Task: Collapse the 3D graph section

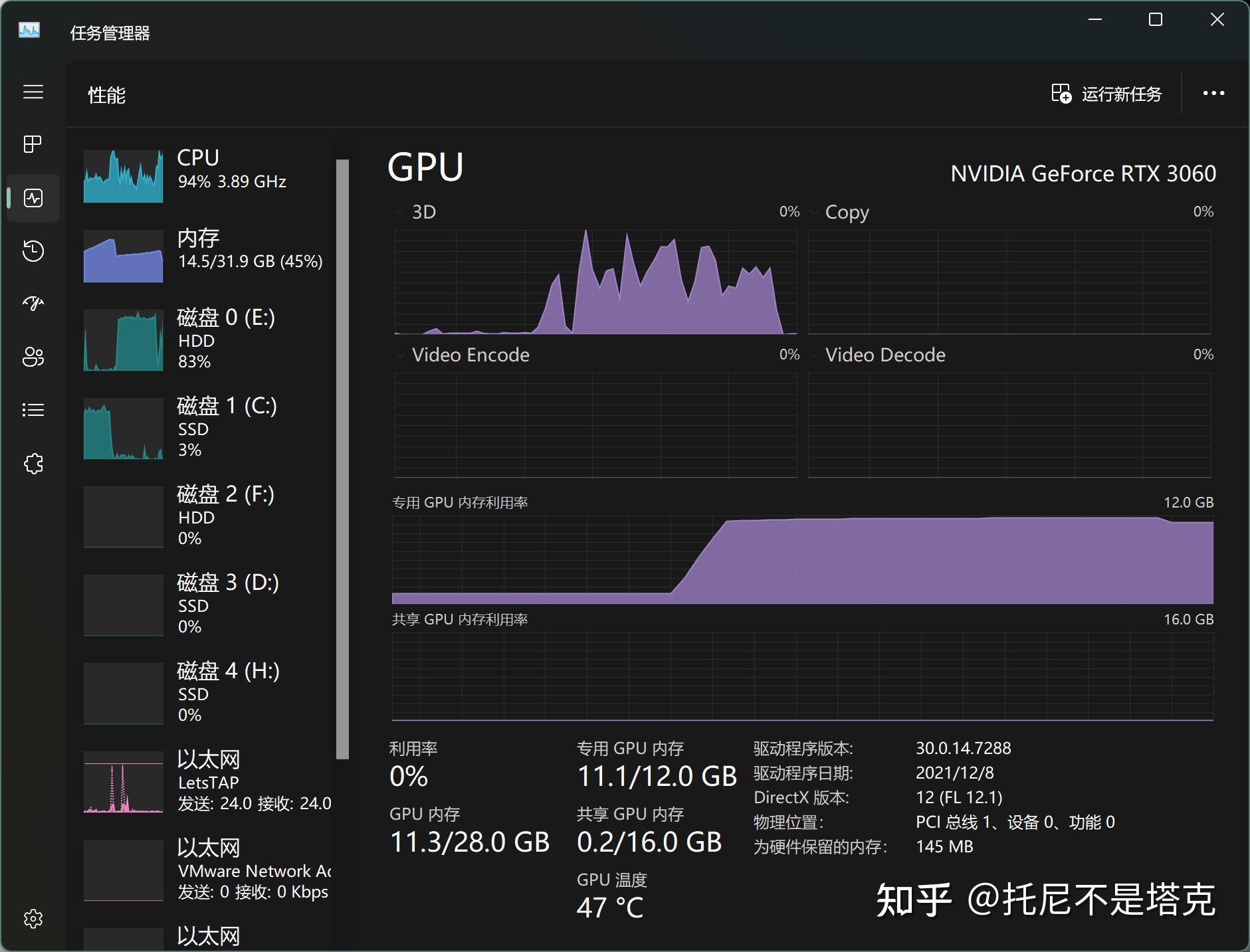Action: tap(399, 211)
